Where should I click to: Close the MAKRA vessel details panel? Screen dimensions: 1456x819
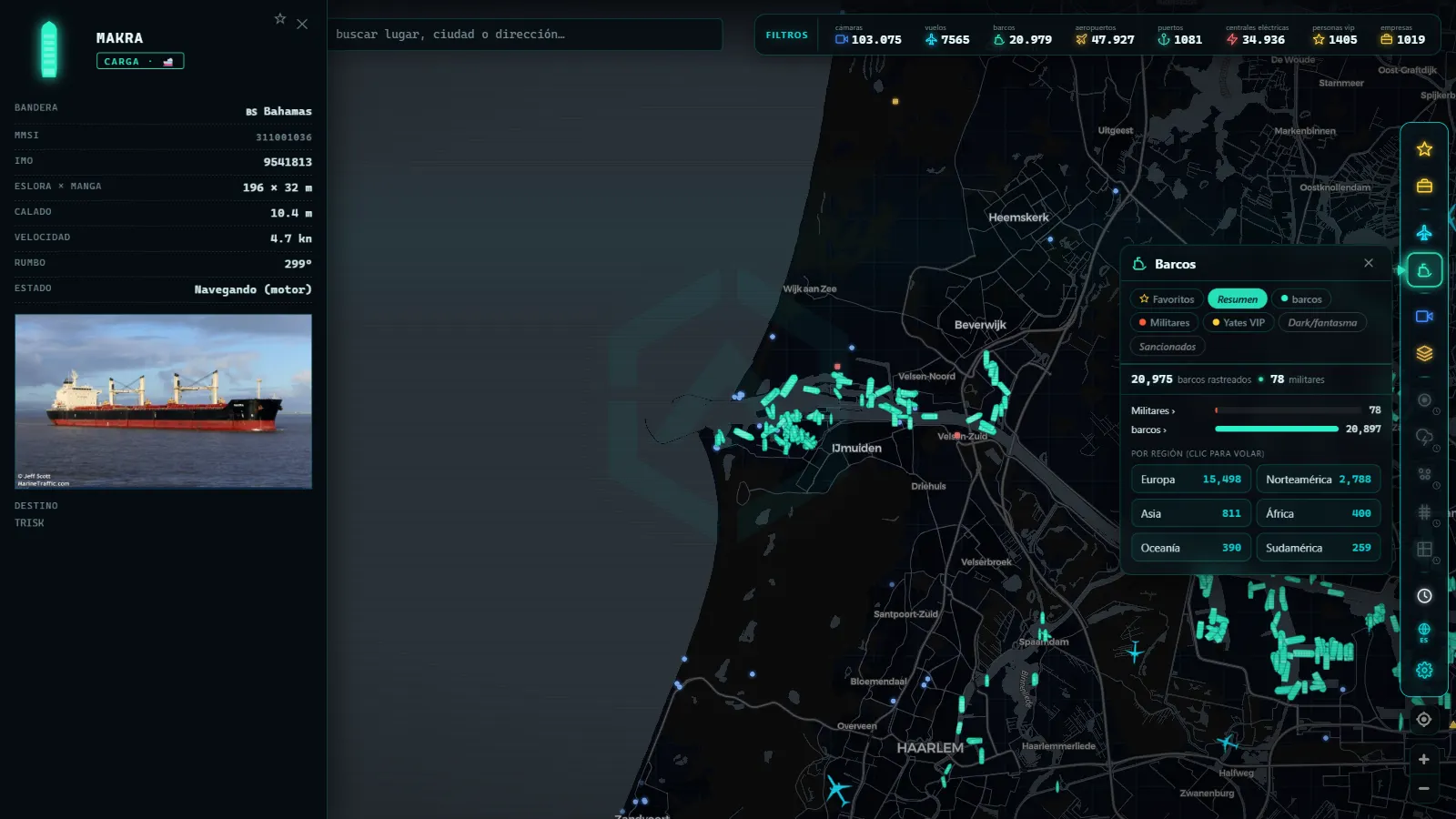[302, 24]
